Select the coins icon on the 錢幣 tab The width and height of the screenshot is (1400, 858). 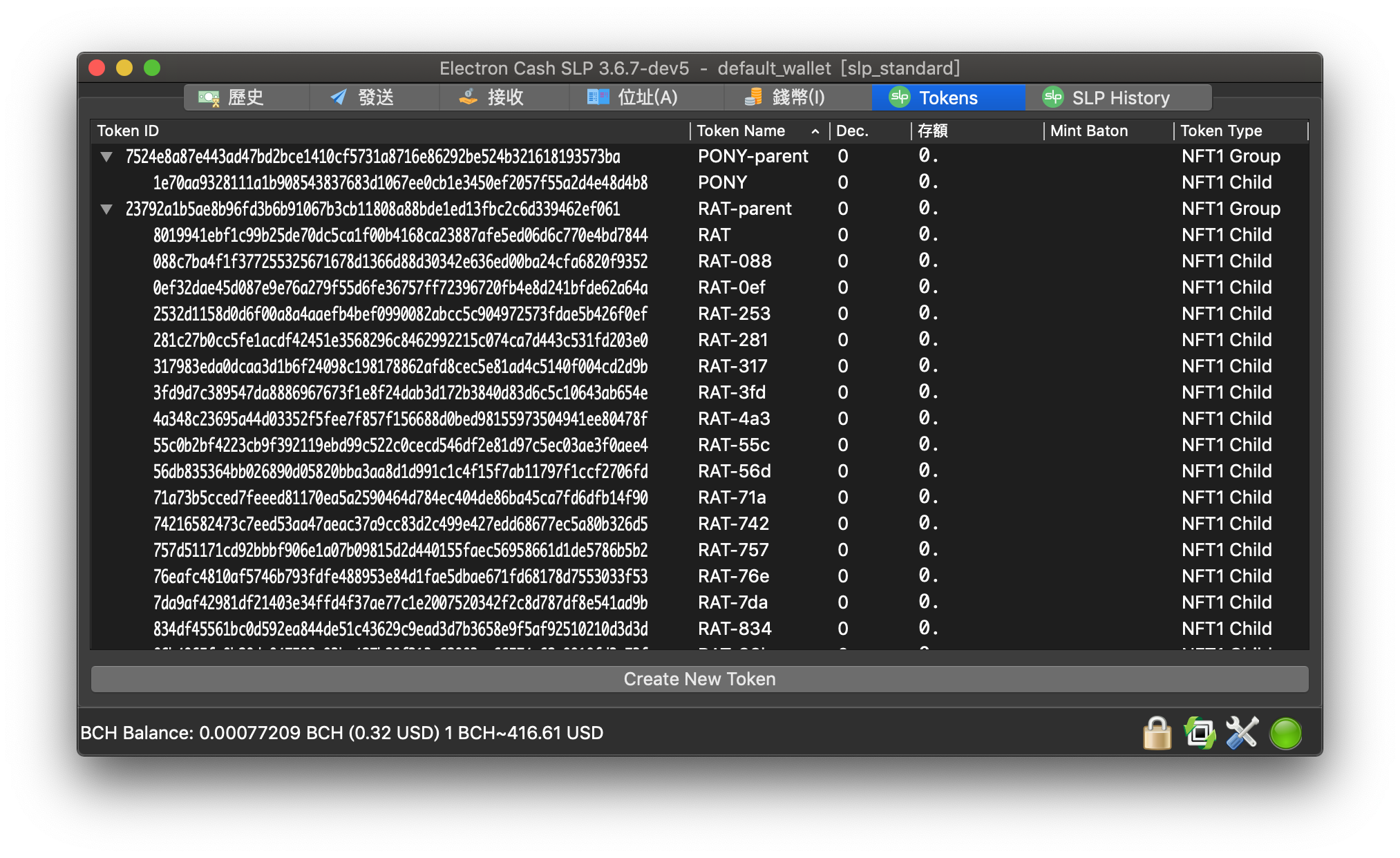click(x=753, y=97)
